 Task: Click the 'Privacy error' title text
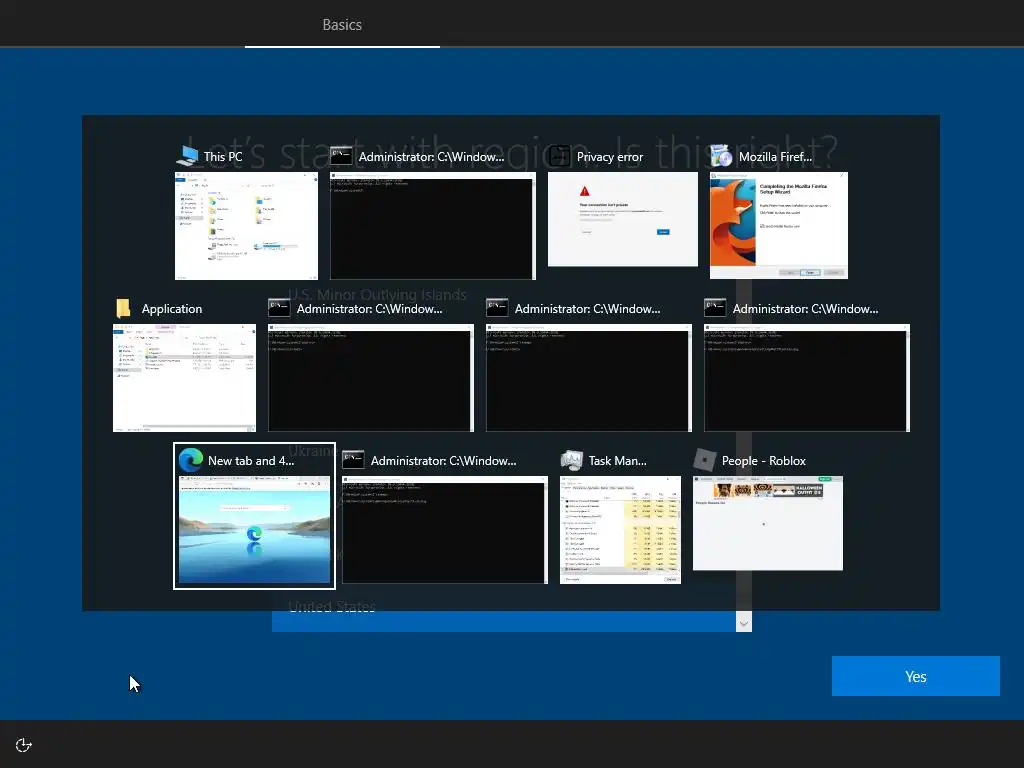(610, 157)
